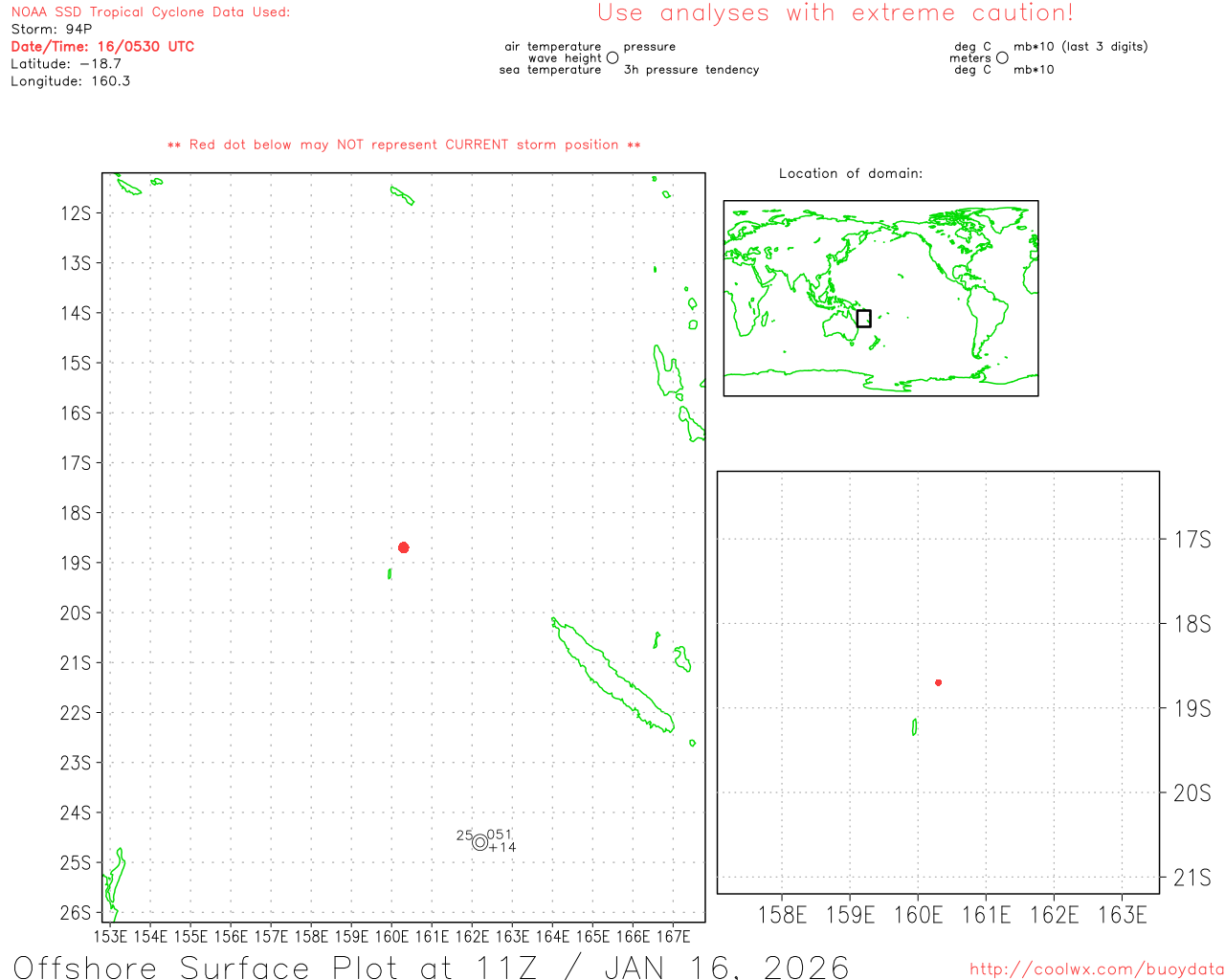Click the "mb*10 (last 3 digits)" legend label

coord(1080,47)
